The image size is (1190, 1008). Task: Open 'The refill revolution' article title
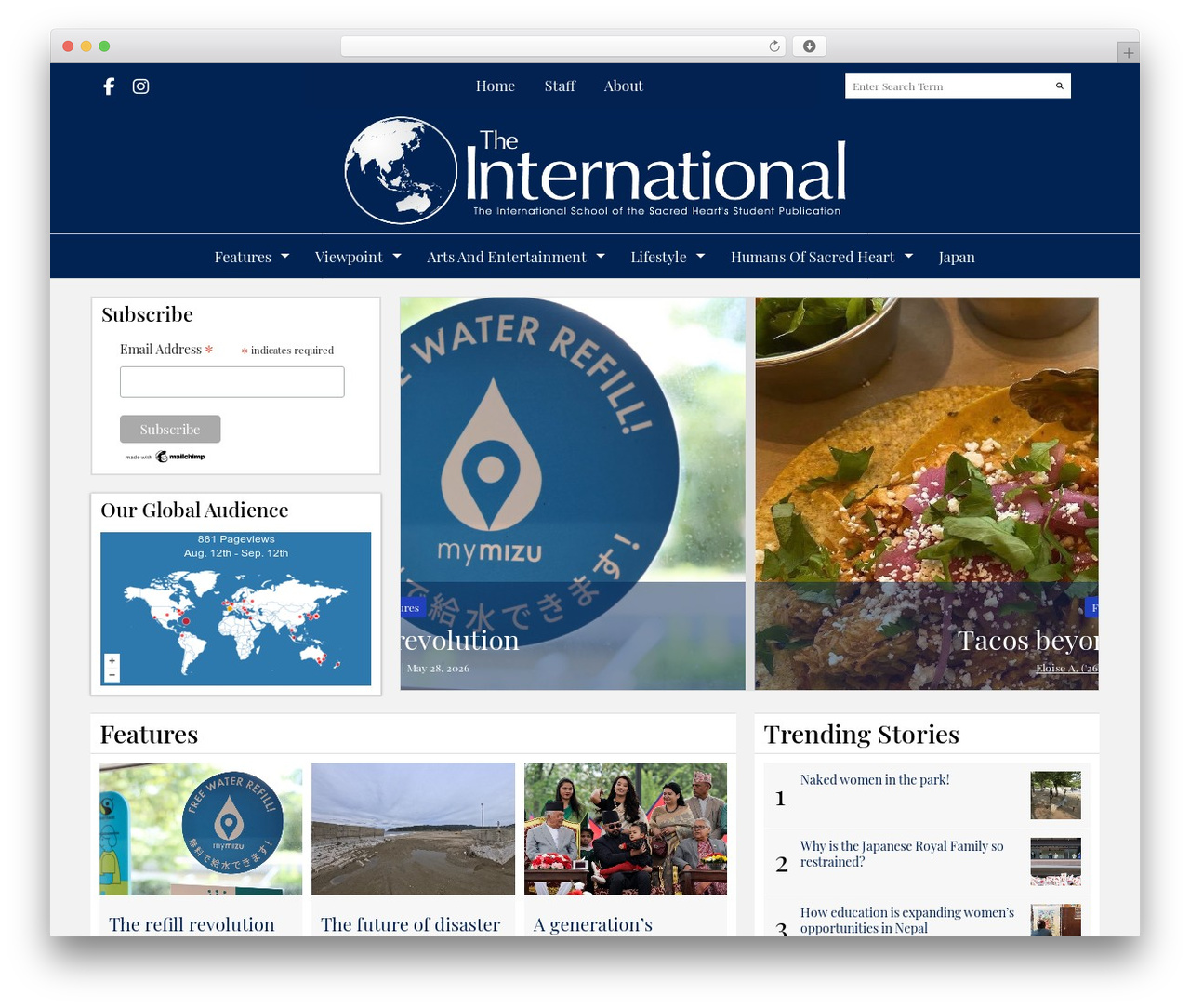coord(192,924)
